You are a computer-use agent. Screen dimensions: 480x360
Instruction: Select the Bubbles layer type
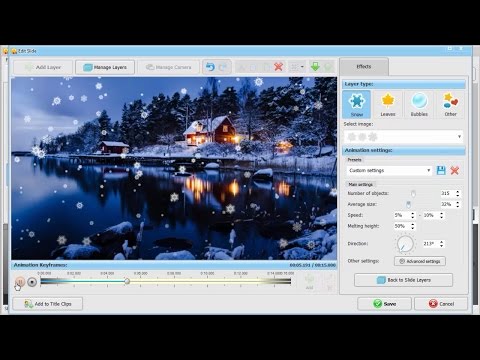point(419,104)
